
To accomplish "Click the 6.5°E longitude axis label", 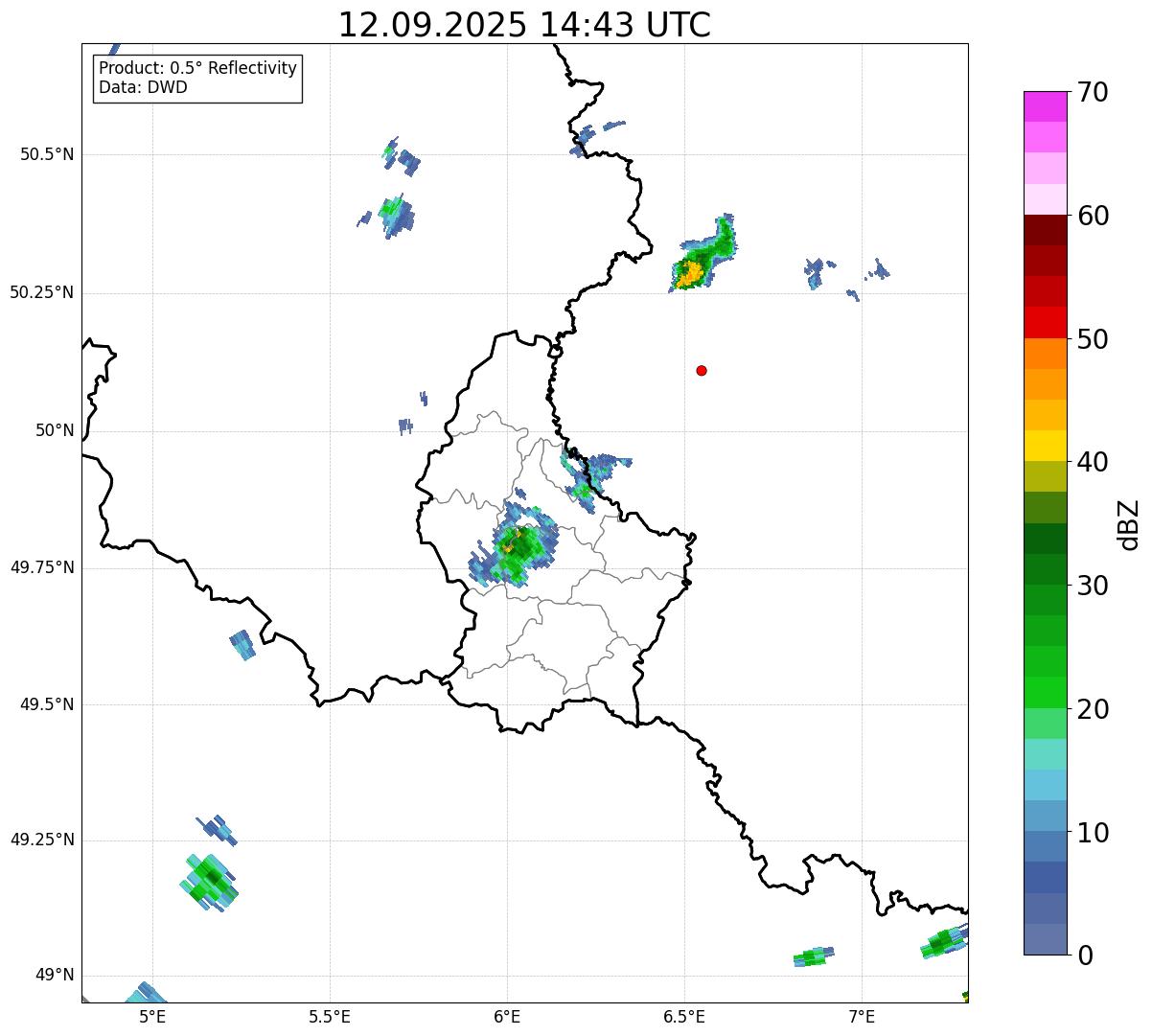I will 684,1016.
